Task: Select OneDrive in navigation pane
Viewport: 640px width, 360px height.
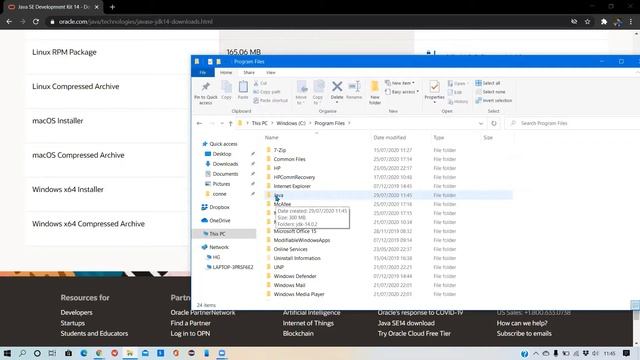Action: pyautogui.click(x=220, y=221)
